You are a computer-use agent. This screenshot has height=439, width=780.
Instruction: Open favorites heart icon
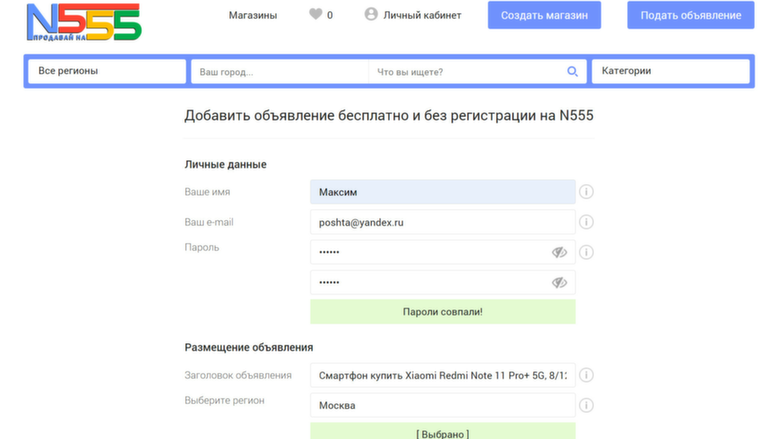tap(316, 15)
